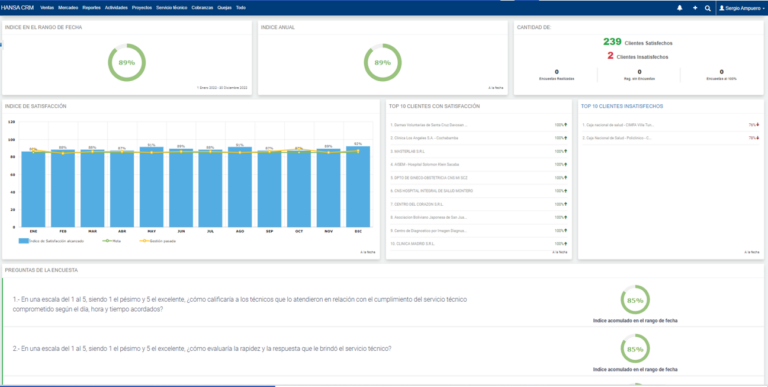768x387 pixels.
Task: Click green up arrow beside CNS HOSPITAL INTEGRAL
Action: click(566, 191)
